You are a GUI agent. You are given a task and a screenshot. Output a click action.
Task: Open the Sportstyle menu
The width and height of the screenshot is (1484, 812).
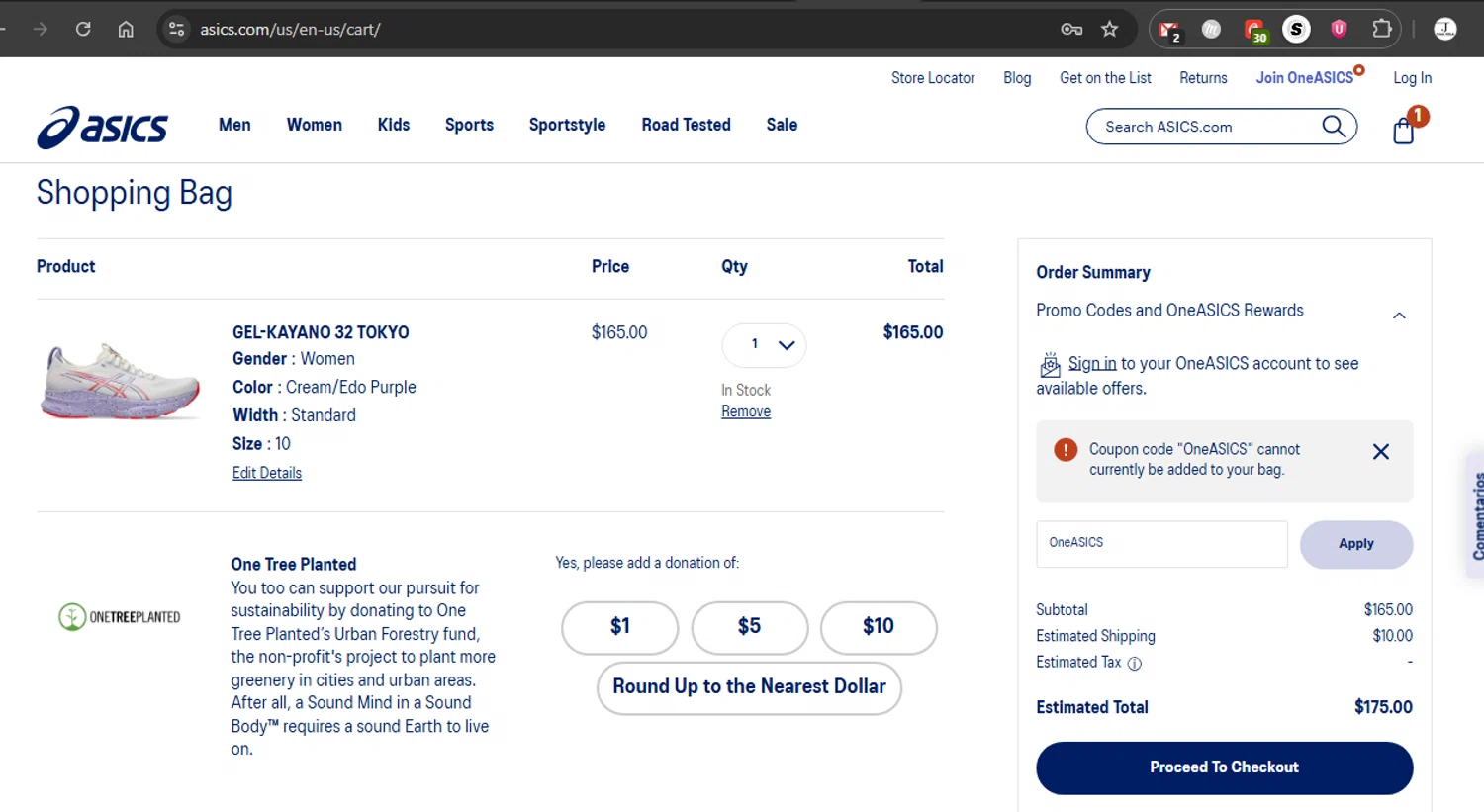pos(567,125)
